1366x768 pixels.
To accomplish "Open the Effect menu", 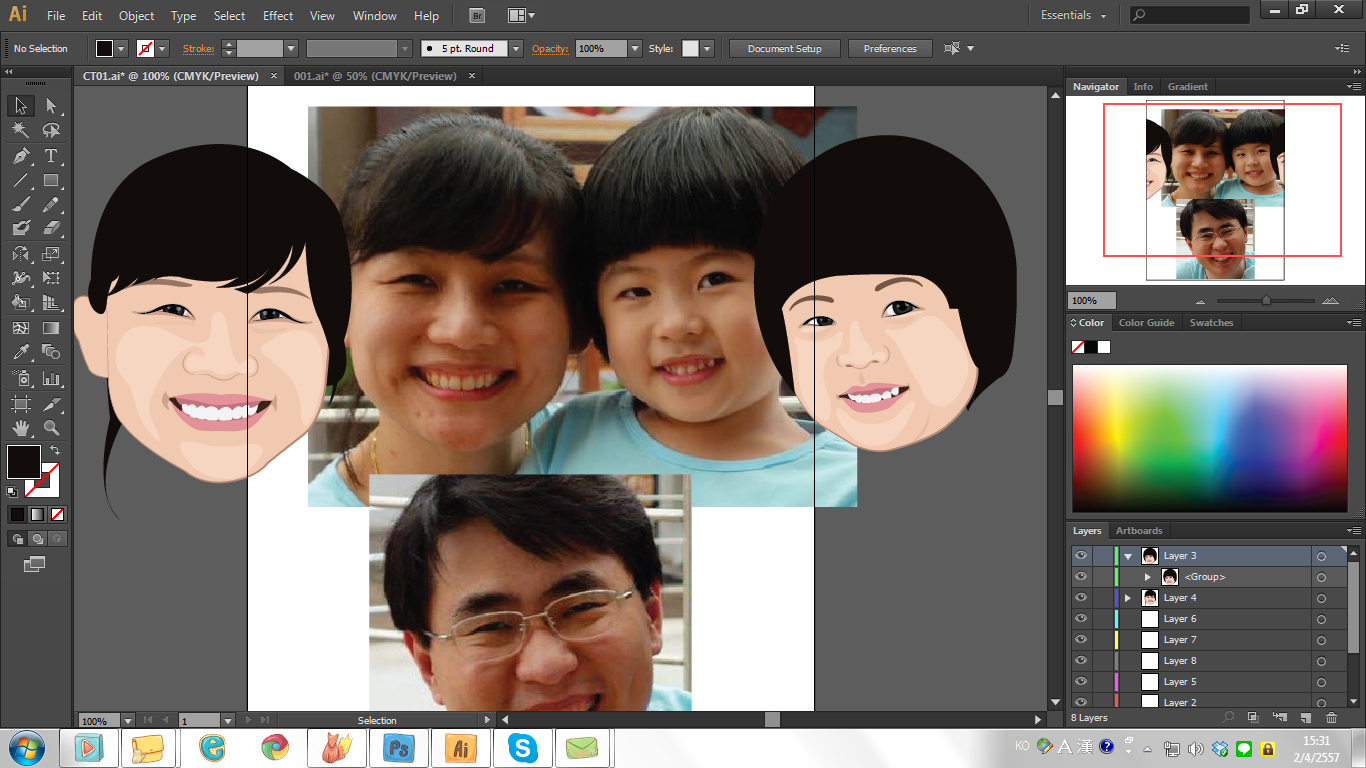I will click(x=278, y=16).
